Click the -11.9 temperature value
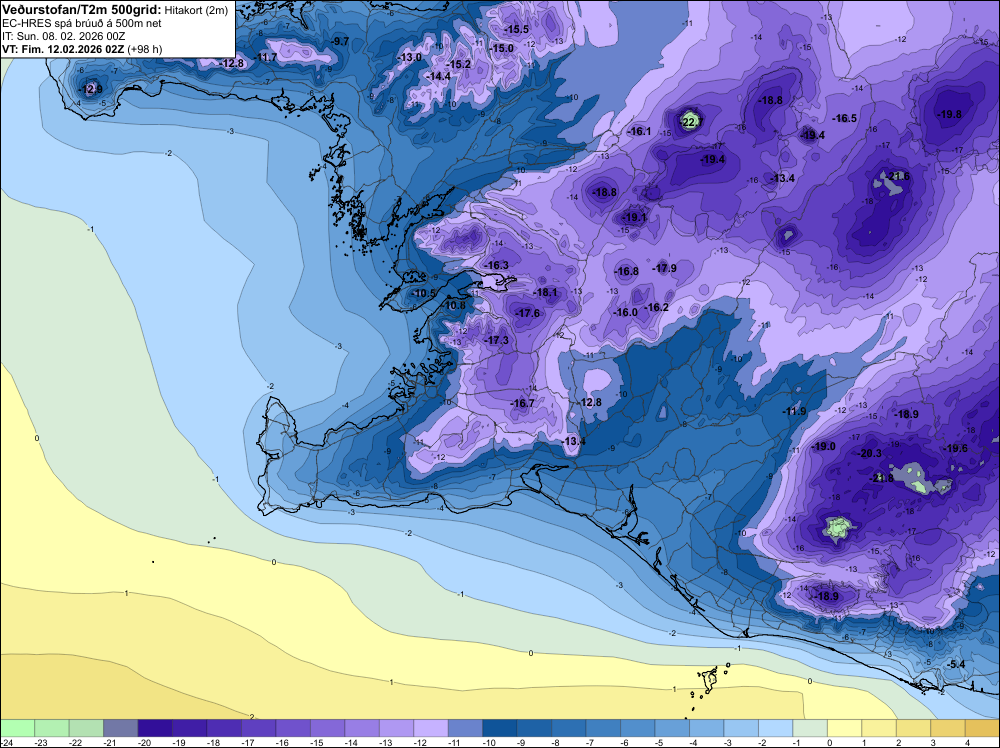1000x748 pixels. 794,412
